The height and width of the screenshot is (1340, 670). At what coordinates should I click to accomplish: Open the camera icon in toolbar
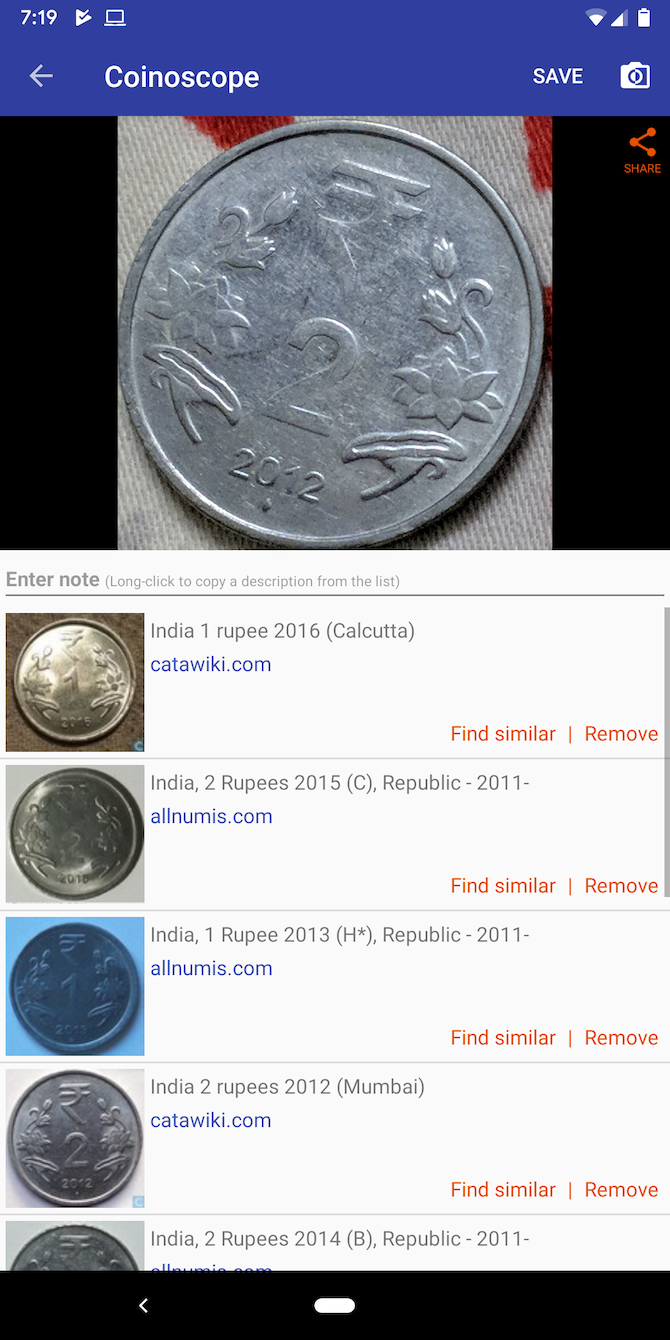tap(635, 76)
